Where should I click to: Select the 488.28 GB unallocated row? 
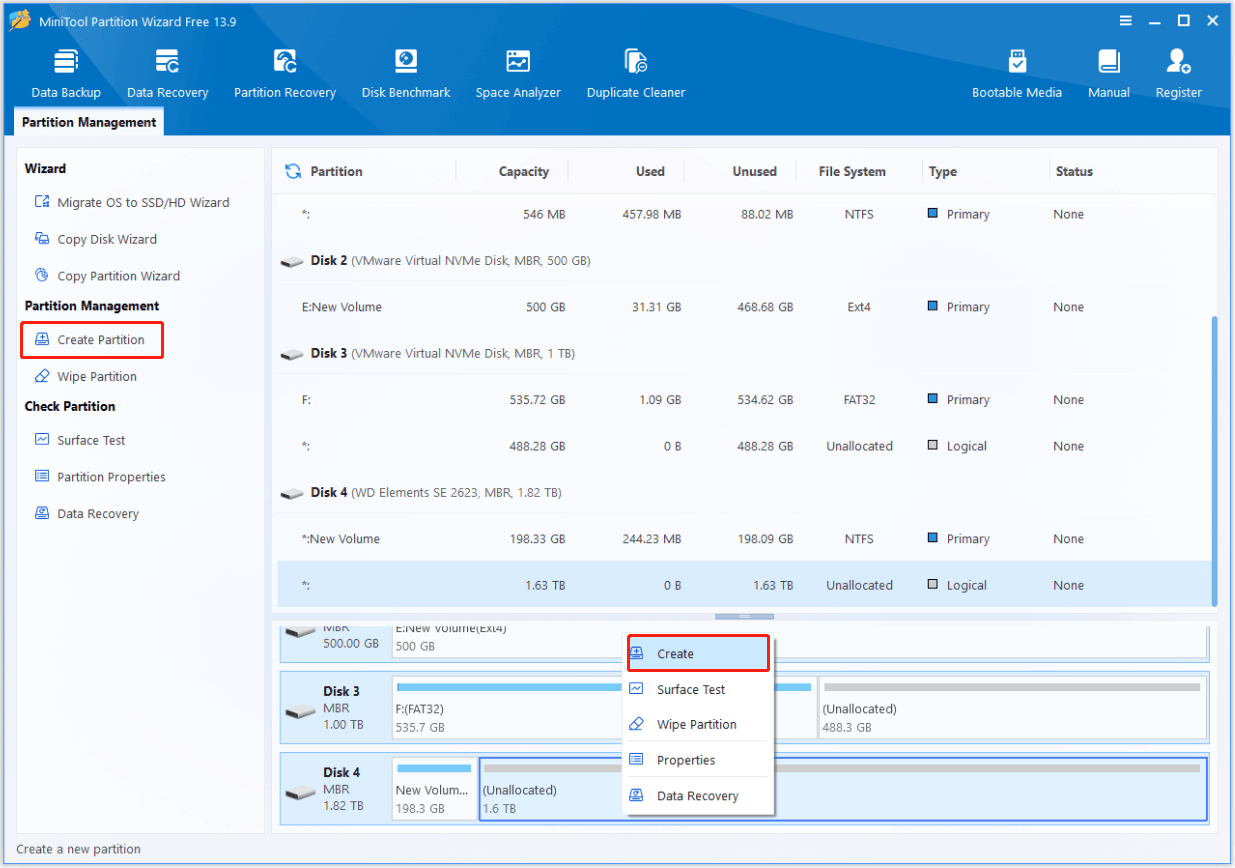pos(744,446)
